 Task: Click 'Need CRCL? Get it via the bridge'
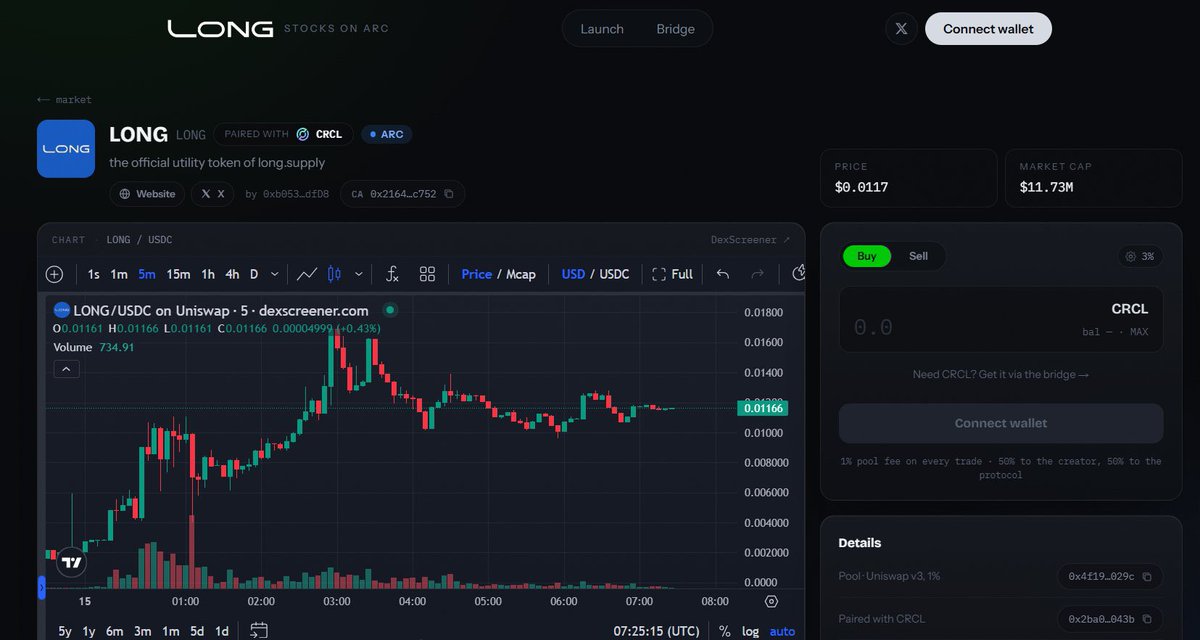(x=1001, y=374)
